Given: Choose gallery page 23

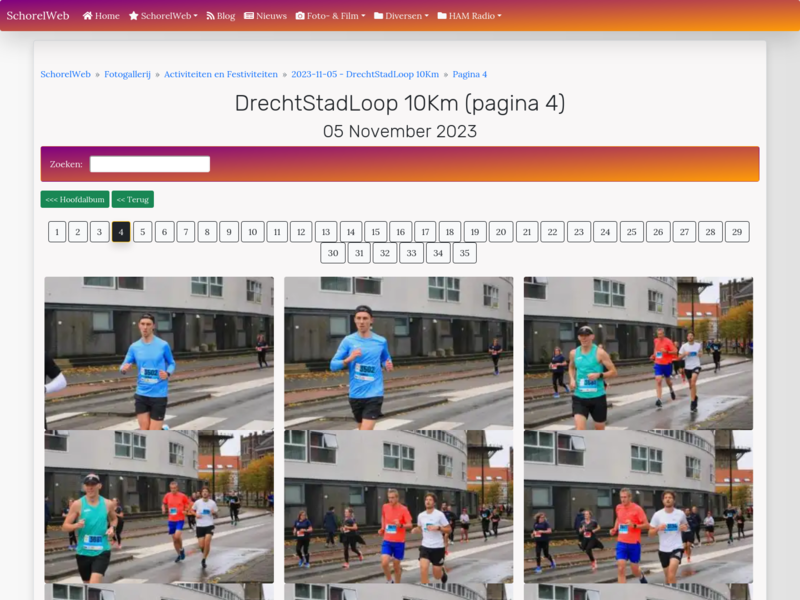Looking at the screenshot, I should 579,232.
